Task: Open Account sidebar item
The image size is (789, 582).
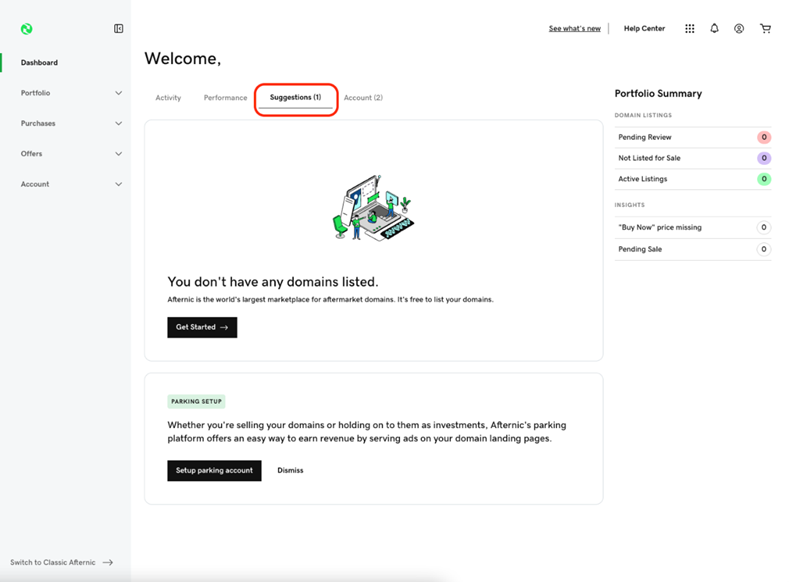Action: click(x=35, y=184)
